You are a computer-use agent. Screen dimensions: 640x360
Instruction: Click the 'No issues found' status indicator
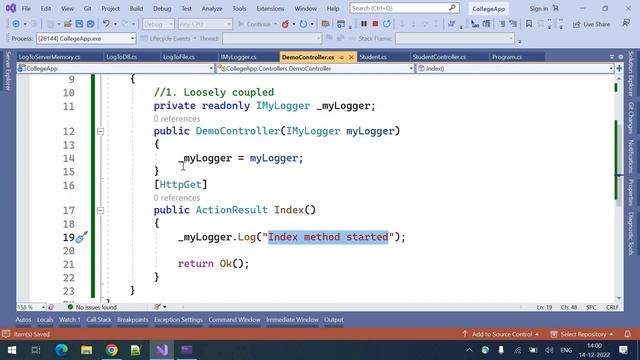tap(92, 307)
